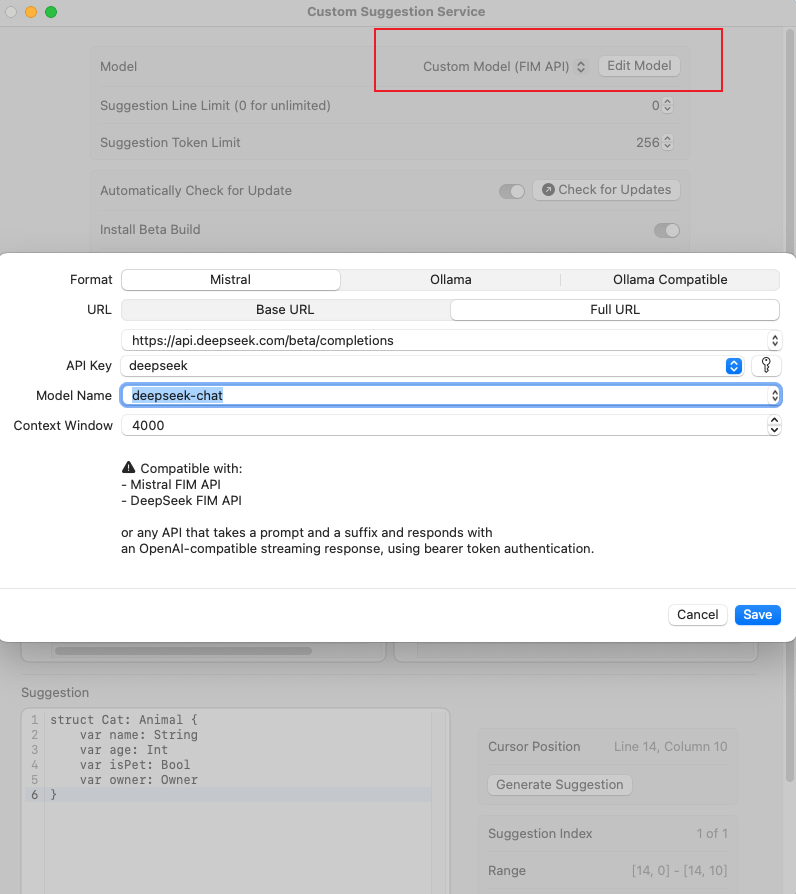796x894 pixels.
Task: Click the Context Window stepper arrows
Action: (774, 426)
